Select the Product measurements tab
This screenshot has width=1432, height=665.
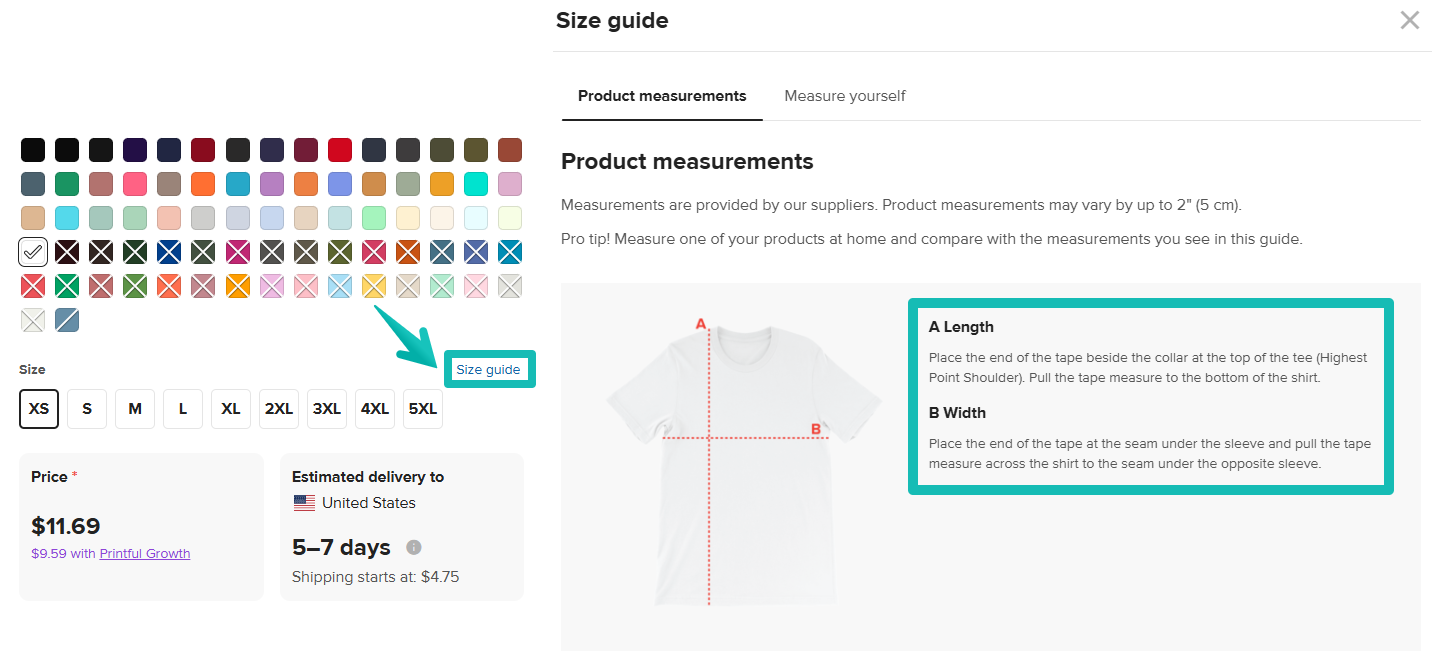tap(661, 96)
